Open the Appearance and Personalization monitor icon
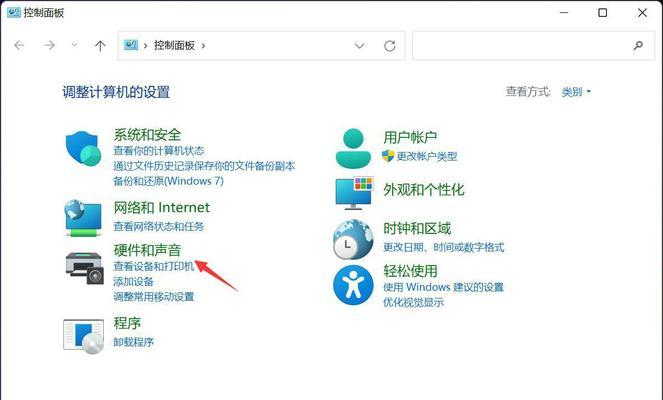 [354, 193]
